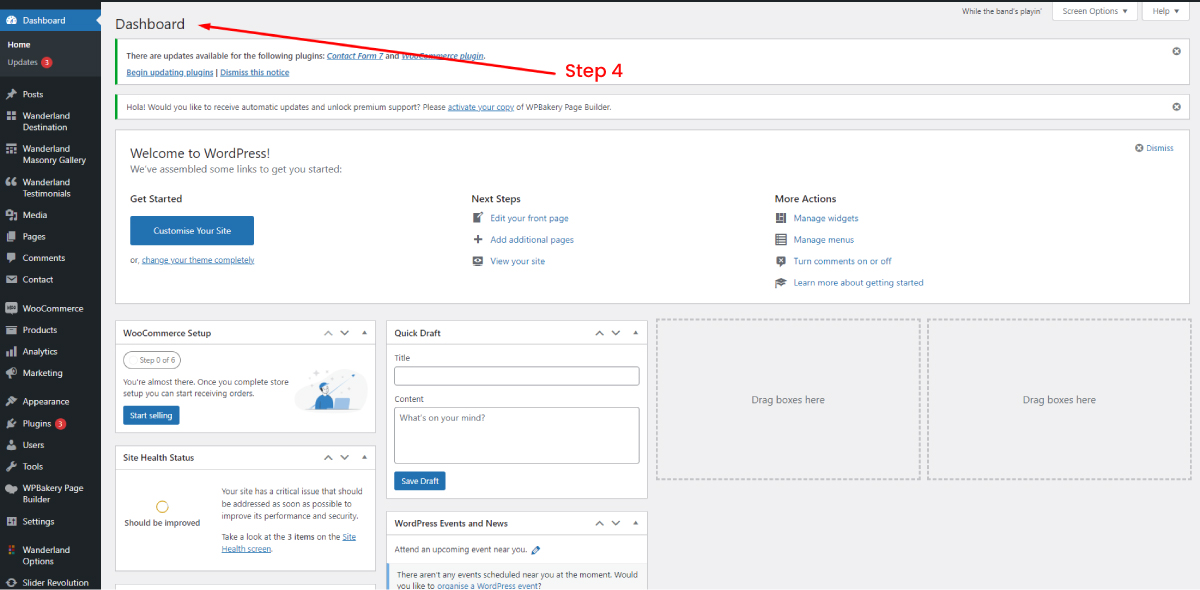Click the Appearance paintbrush icon
The height and width of the screenshot is (590, 1200).
tap(12, 402)
